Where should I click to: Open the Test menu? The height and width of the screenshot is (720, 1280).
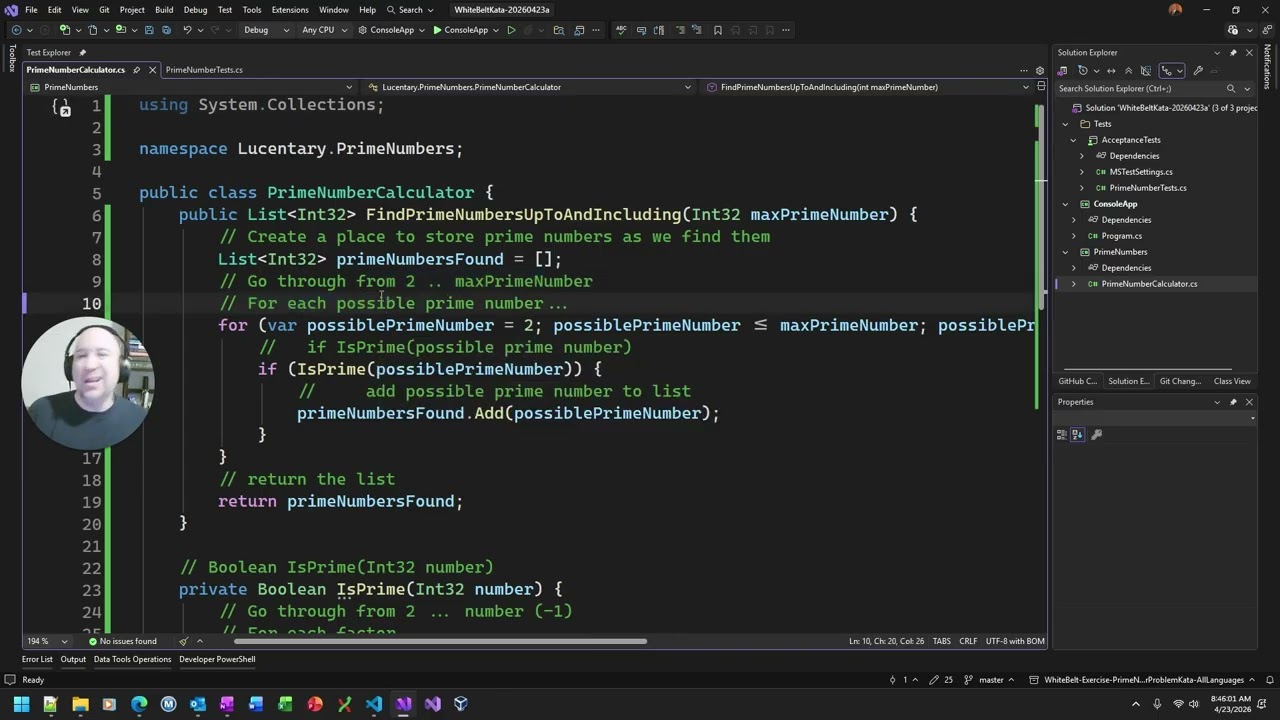(x=225, y=10)
